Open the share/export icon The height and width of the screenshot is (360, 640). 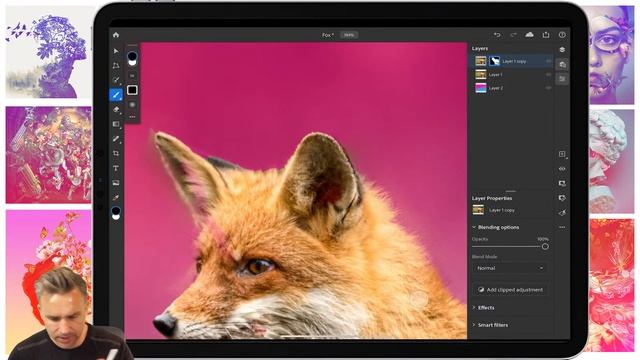(x=546, y=35)
